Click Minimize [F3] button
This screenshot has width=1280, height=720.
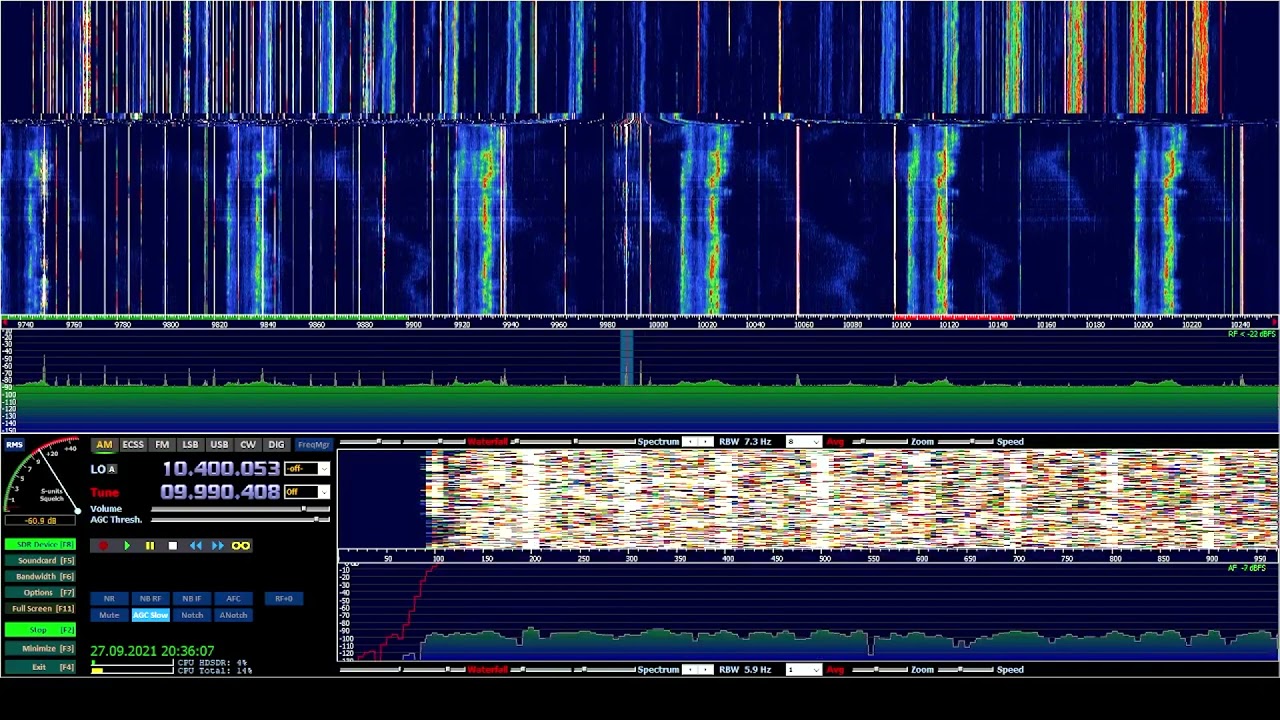40,649
